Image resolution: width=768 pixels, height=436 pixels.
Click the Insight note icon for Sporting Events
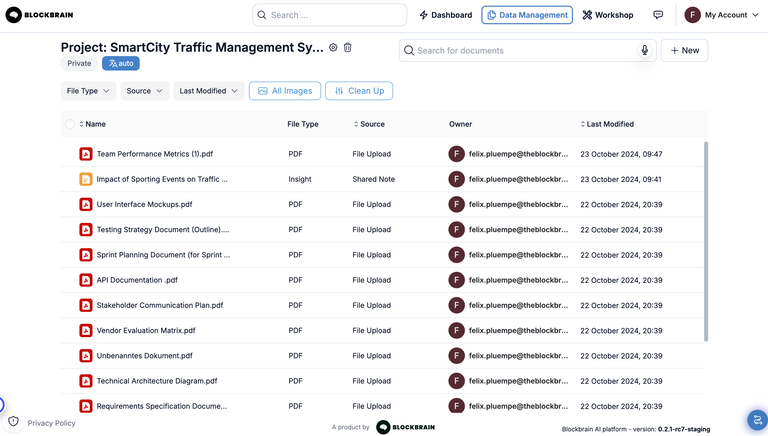[86, 180]
